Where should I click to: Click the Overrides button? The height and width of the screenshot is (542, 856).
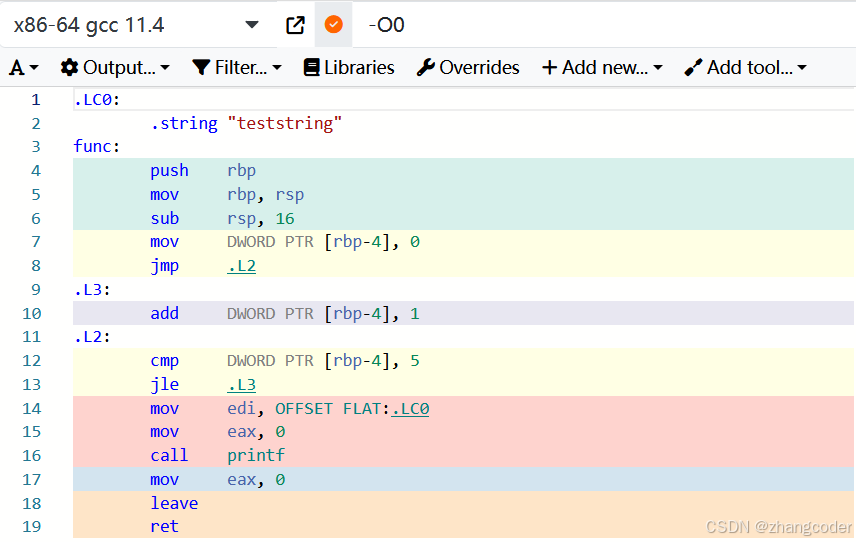(468, 68)
